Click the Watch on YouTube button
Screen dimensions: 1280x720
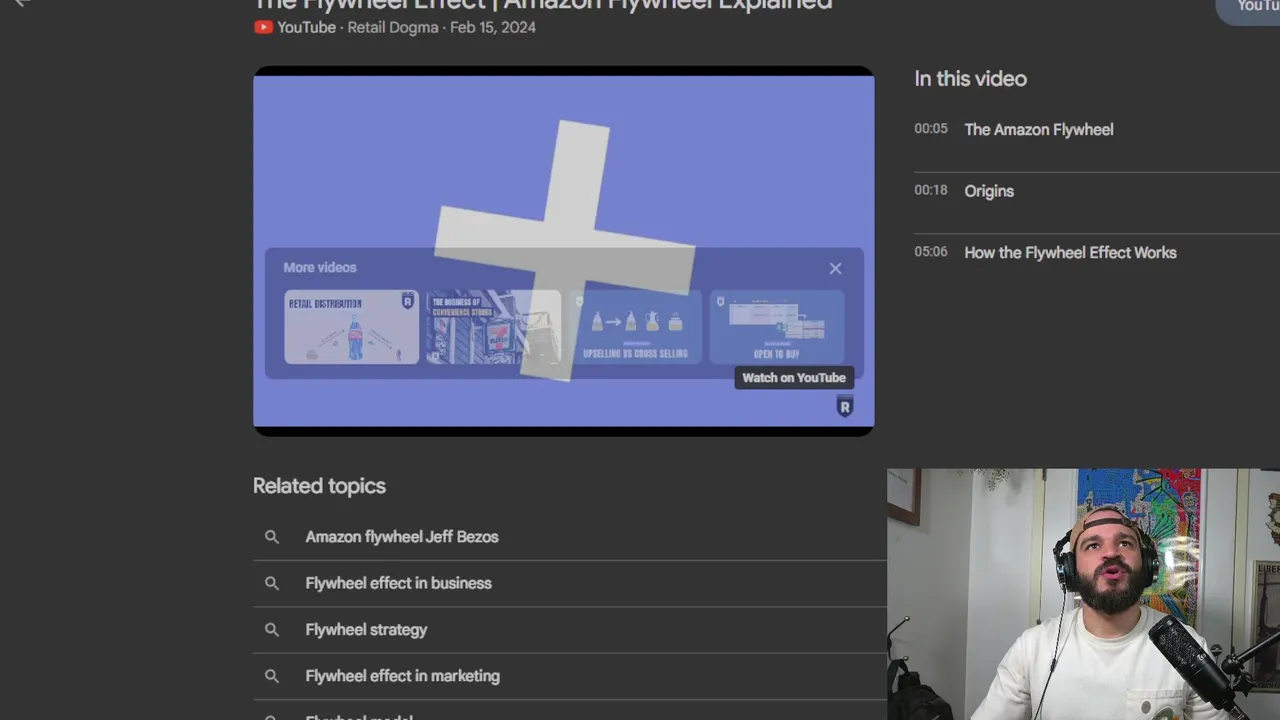click(x=794, y=377)
